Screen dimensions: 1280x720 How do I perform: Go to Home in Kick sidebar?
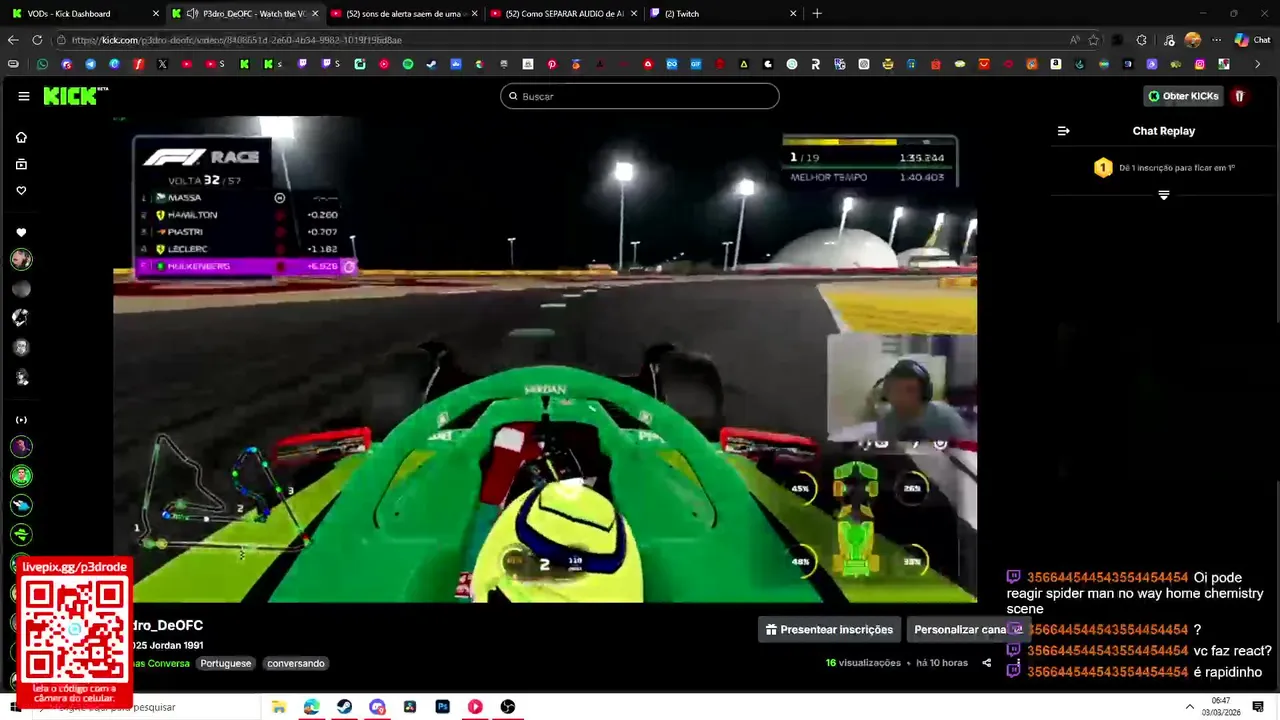tap(21, 137)
